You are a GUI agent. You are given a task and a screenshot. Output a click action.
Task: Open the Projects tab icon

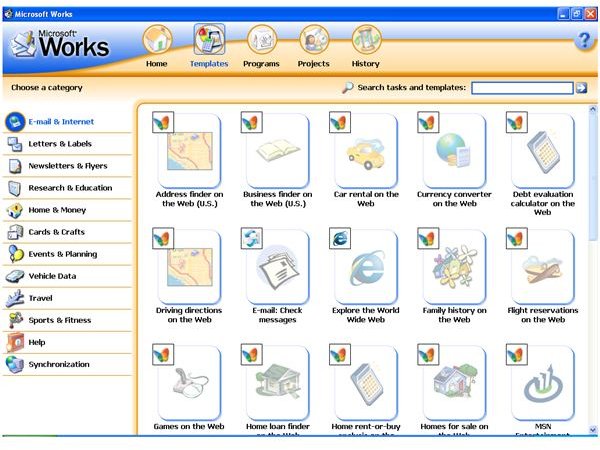[x=314, y=39]
